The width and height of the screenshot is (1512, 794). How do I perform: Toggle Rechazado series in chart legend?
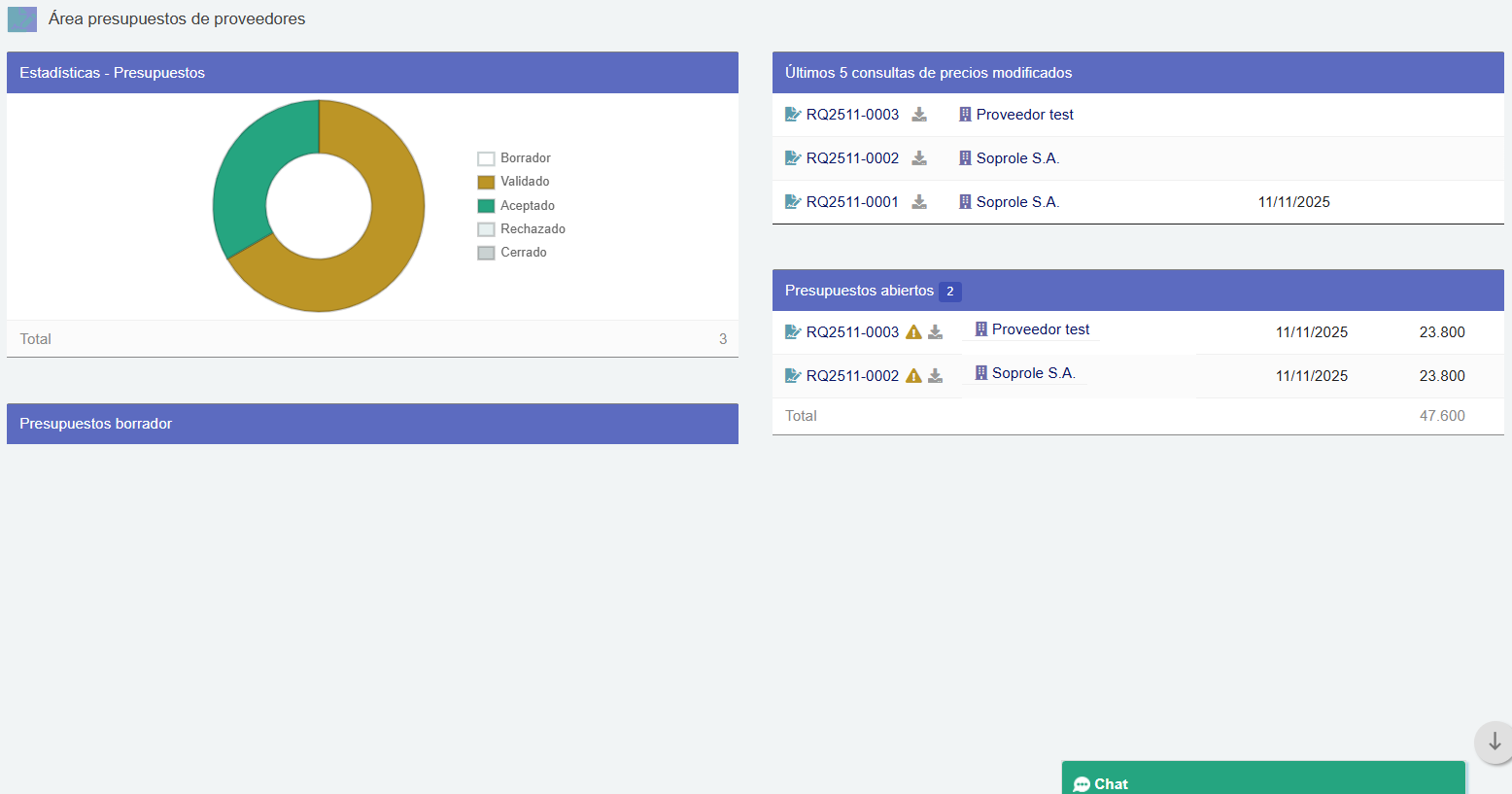coord(522,229)
